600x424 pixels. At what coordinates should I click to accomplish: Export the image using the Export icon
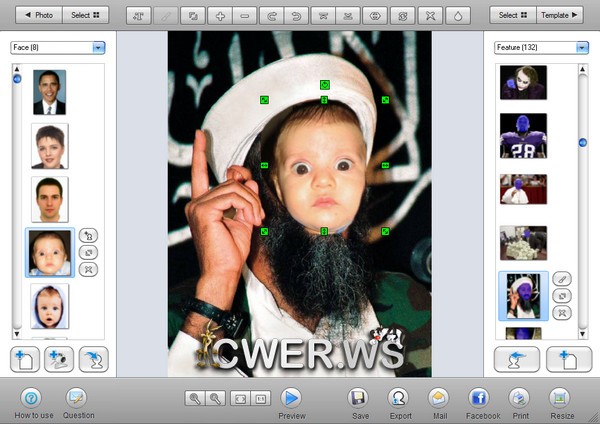click(400, 398)
